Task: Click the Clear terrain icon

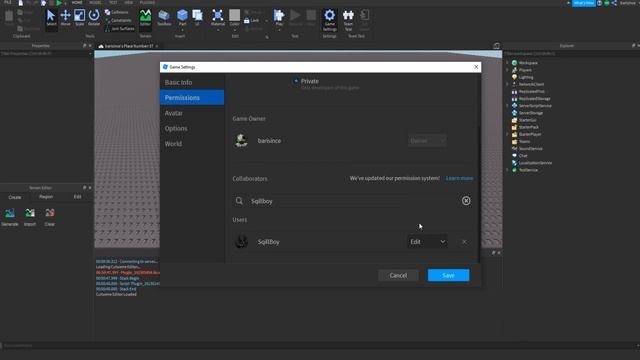Action: 50,217
